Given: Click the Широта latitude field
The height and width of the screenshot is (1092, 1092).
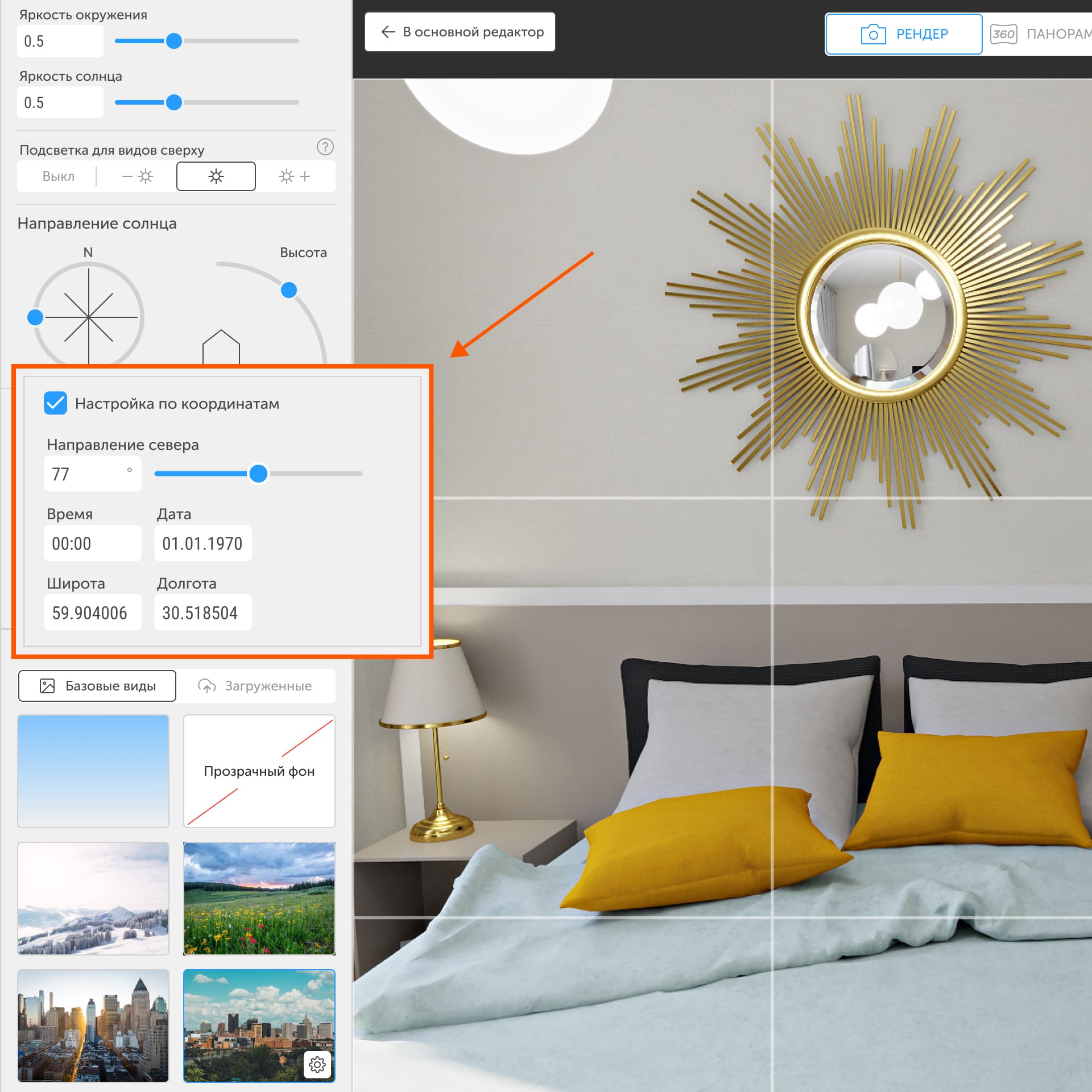Looking at the screenshot, I should [x=92, y=613].
